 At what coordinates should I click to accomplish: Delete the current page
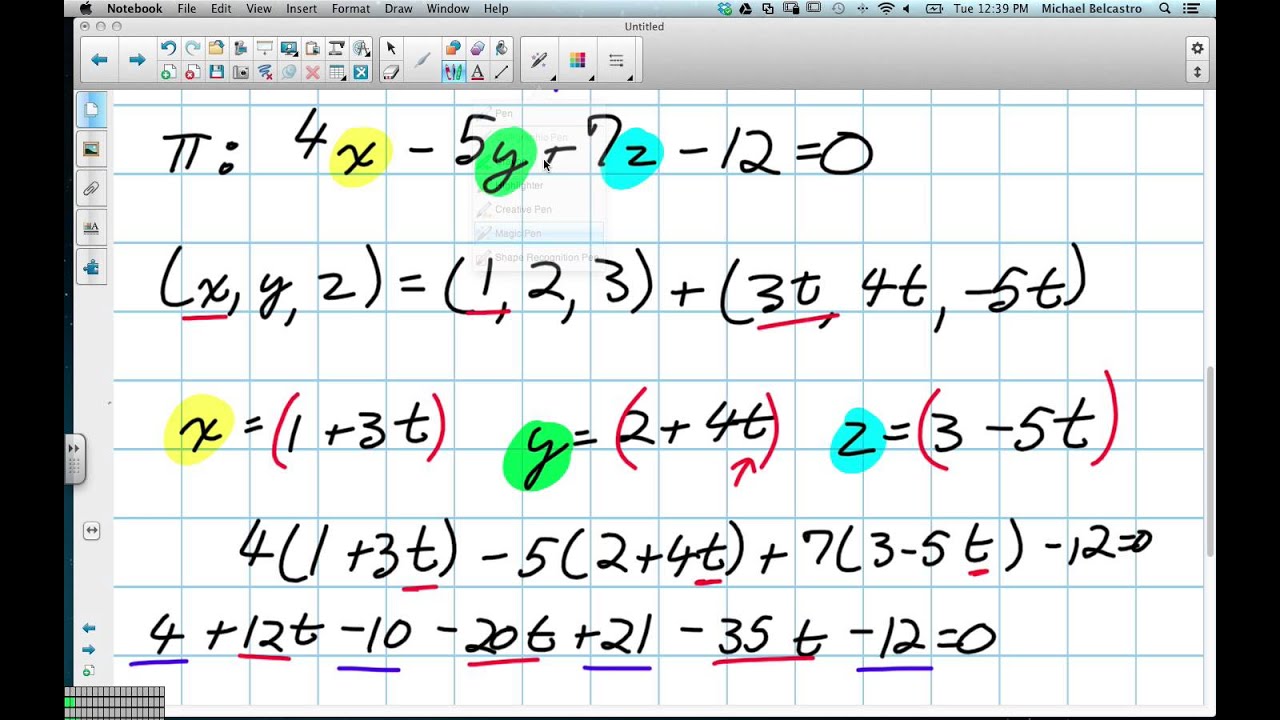click(x=192, y=72)
